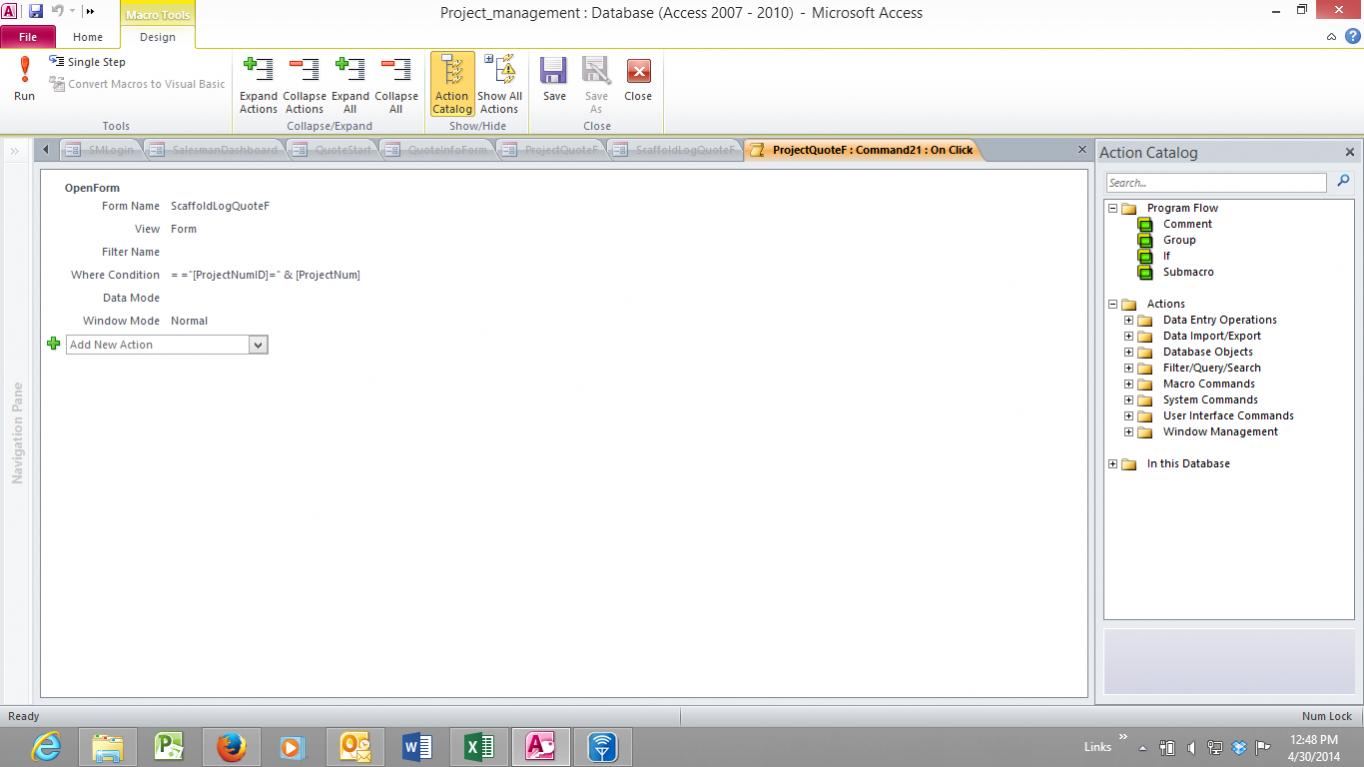Open Internet Explorer from taskbar

(x=46, y=747)
